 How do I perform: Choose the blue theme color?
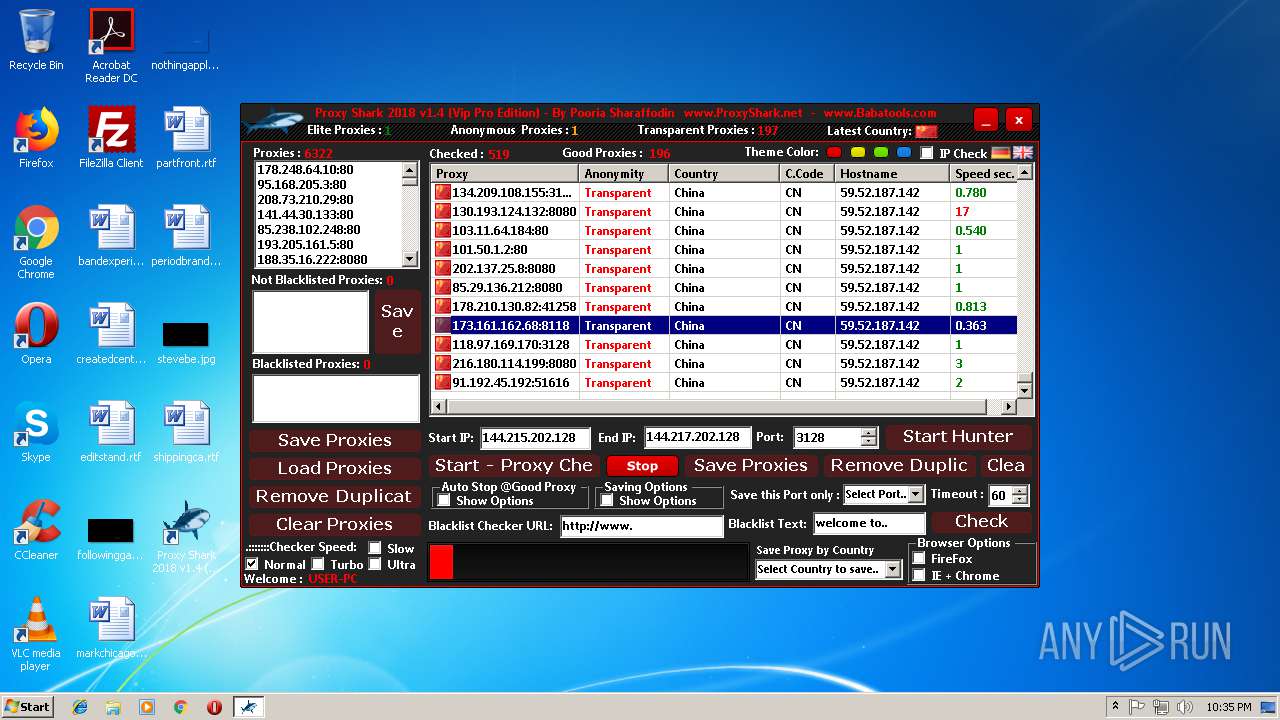(x=904, y=153)
